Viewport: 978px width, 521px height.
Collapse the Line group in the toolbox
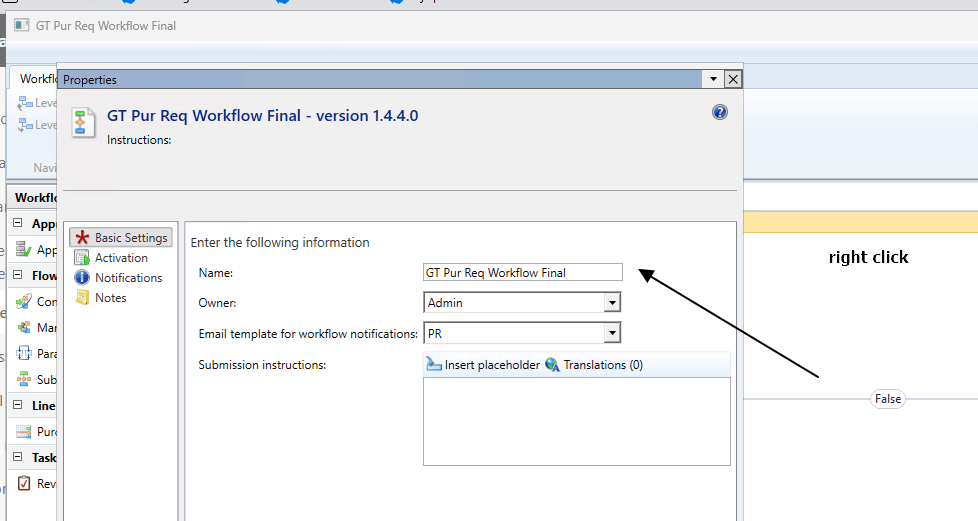[x=18, y=406]
